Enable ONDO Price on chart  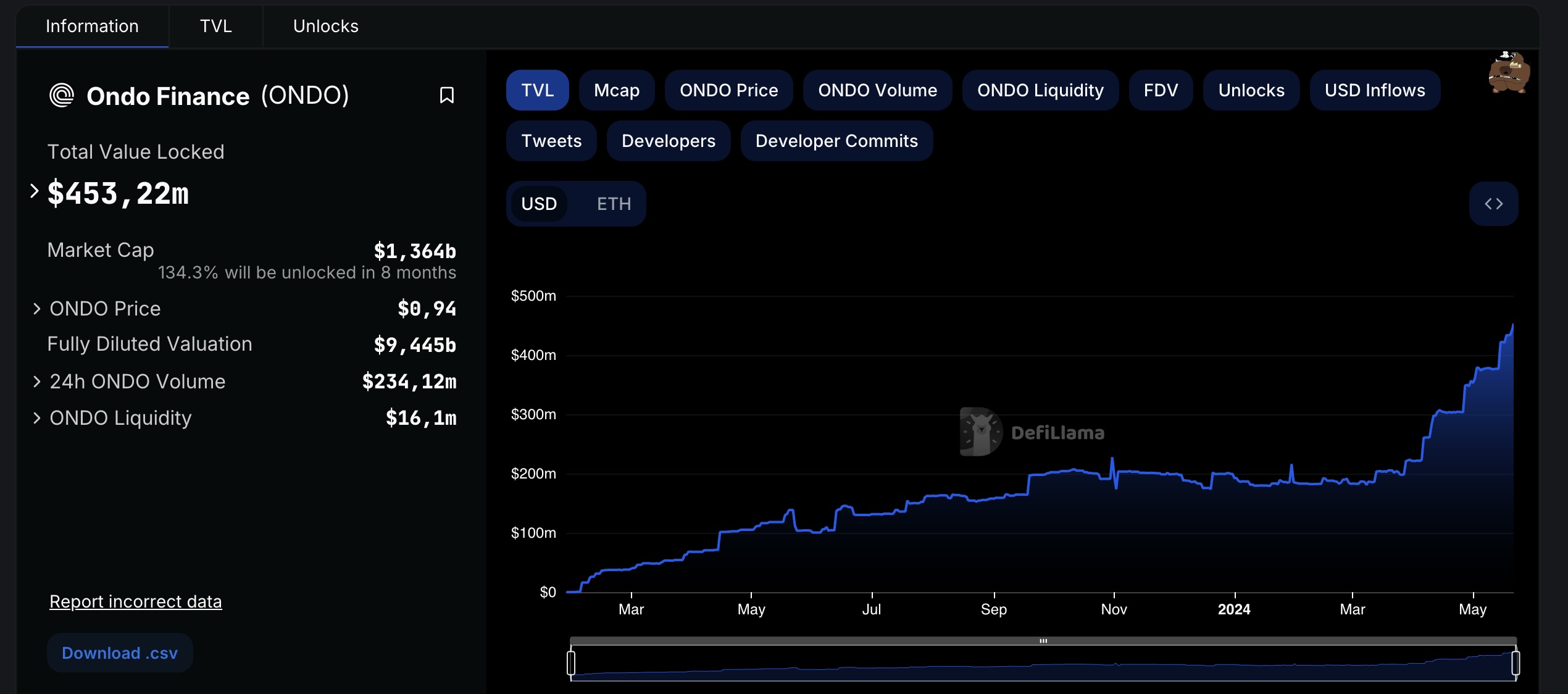[728, 90]
